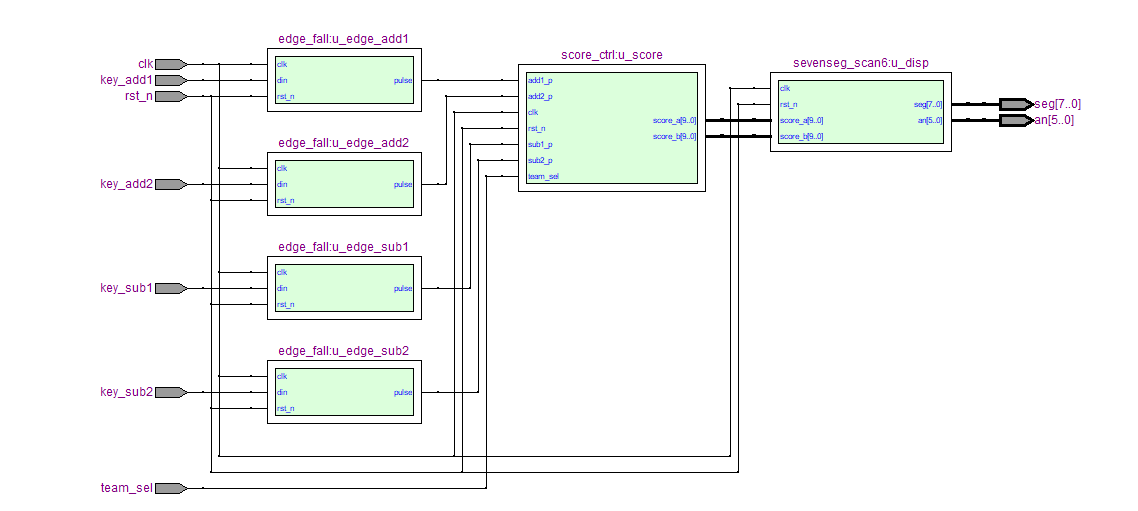Select the sub2_p port on u_score
The height and width of the screenshot is (511, 1138).
[540, 160]
